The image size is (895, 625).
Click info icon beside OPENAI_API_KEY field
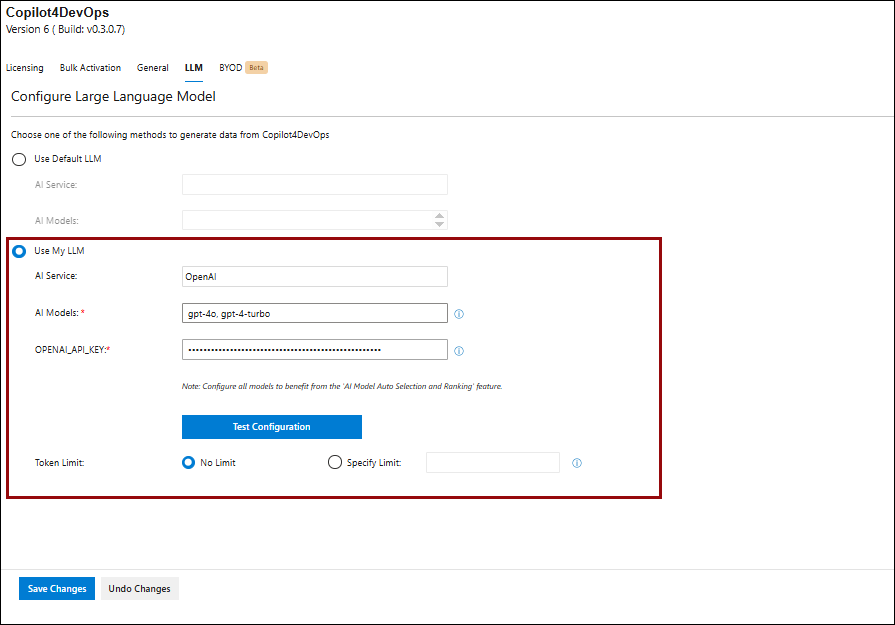click(x=459, y=351)
